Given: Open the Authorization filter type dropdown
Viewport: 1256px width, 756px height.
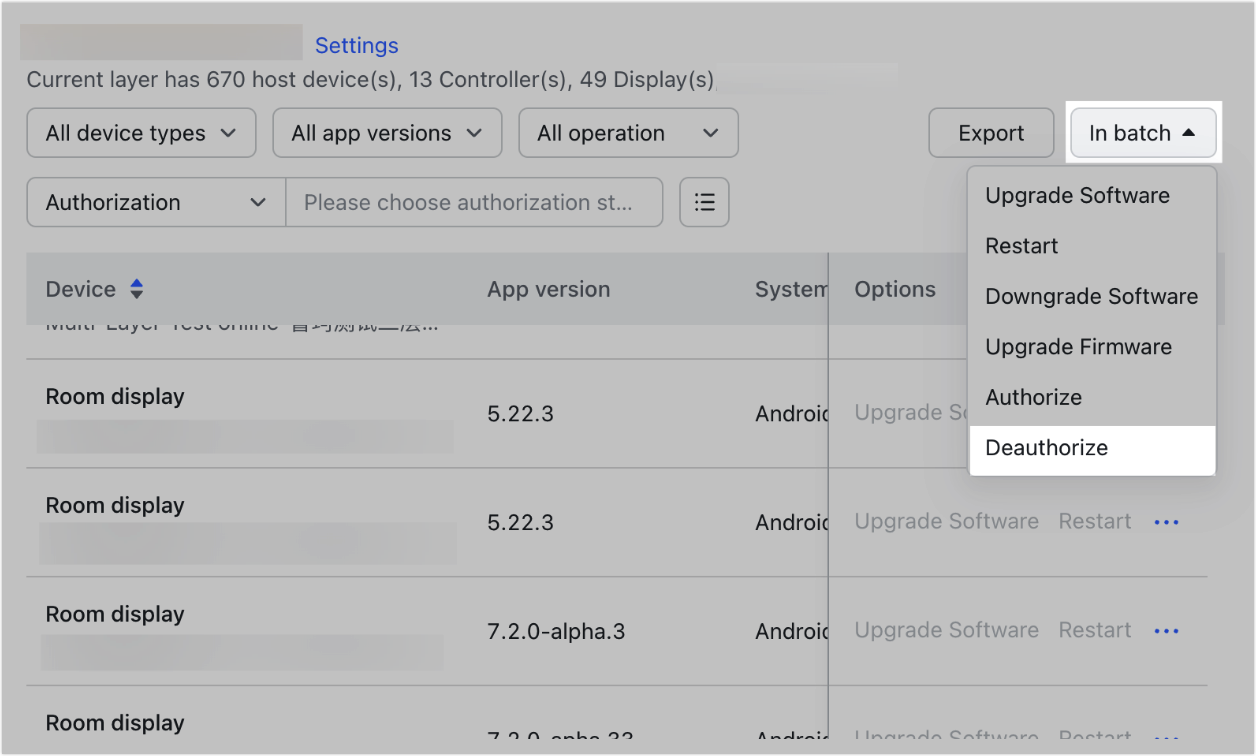Looking at the screenshot, I should [156, 202].
